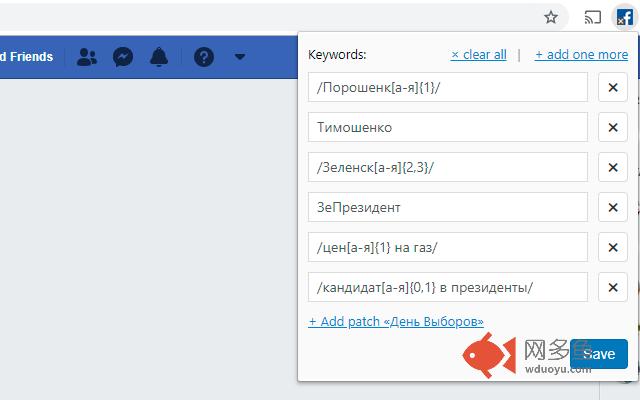Remove the Порошенк keyword row
640x400 pixels.
[x=612, y=88]
